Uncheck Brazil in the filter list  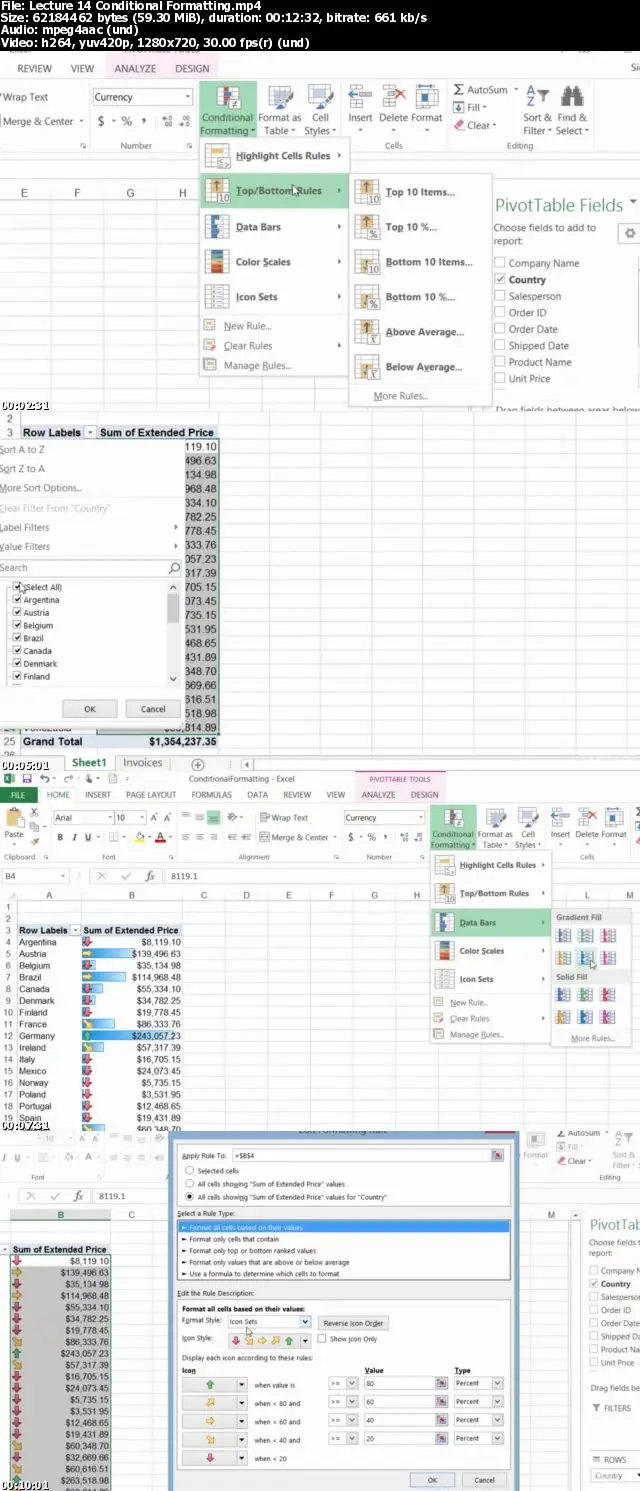[16, 638]
